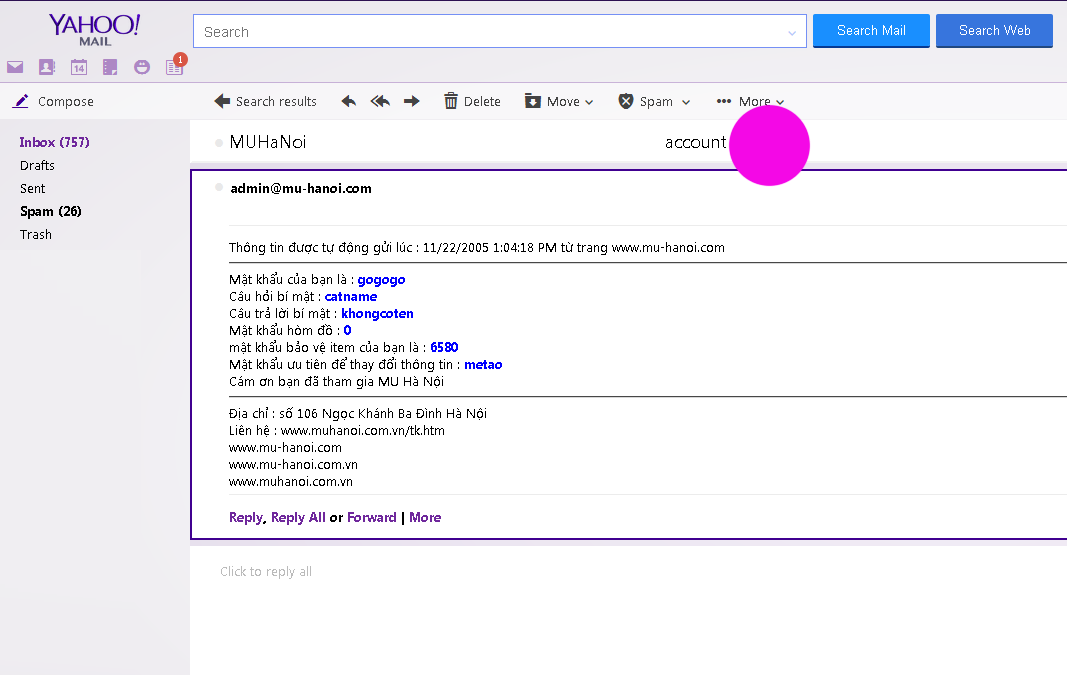
Task: Expand the search box dropdown arrow
Action: (x=792, y=33)
